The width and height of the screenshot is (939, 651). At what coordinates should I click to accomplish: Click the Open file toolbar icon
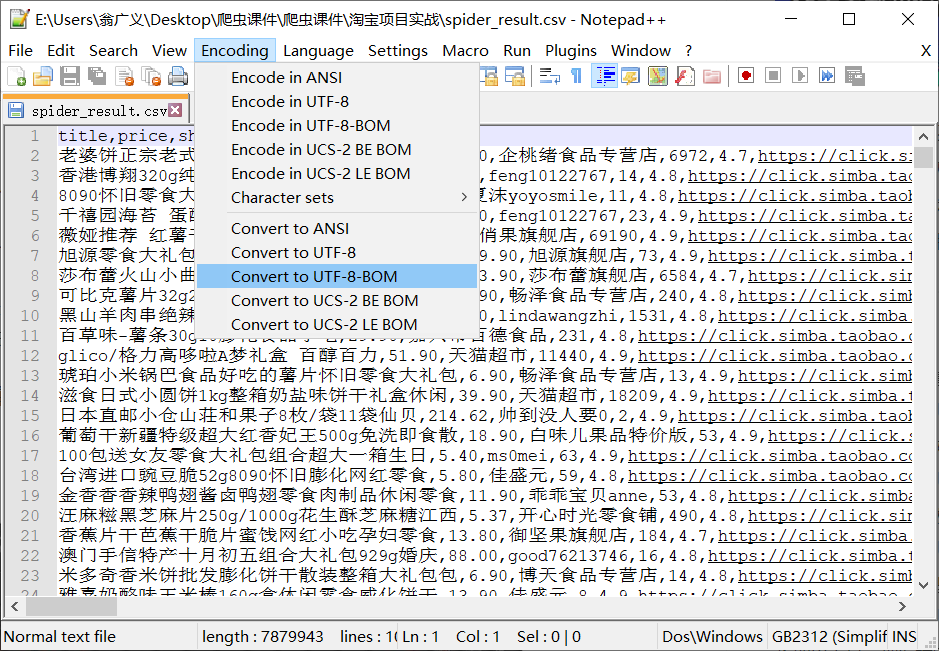(x=43, y=76)
